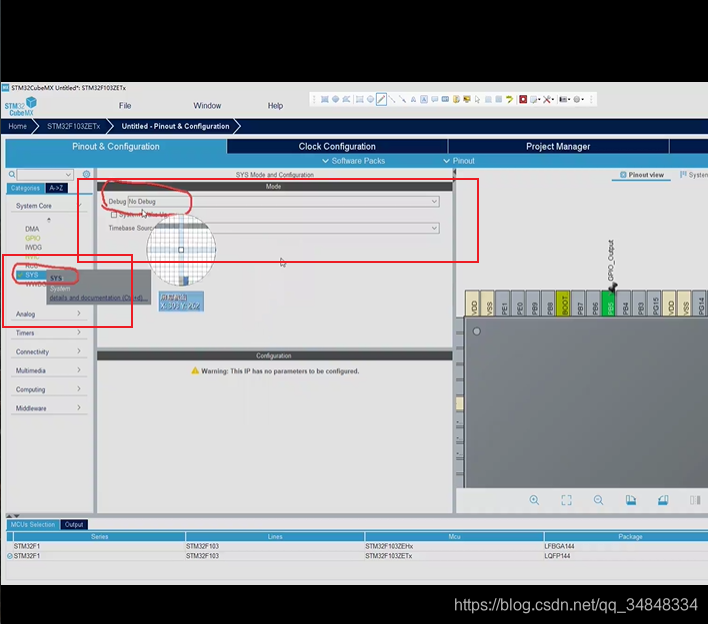
Task: Click the peripheral search magnifier icon
Action: pos(12,174)
